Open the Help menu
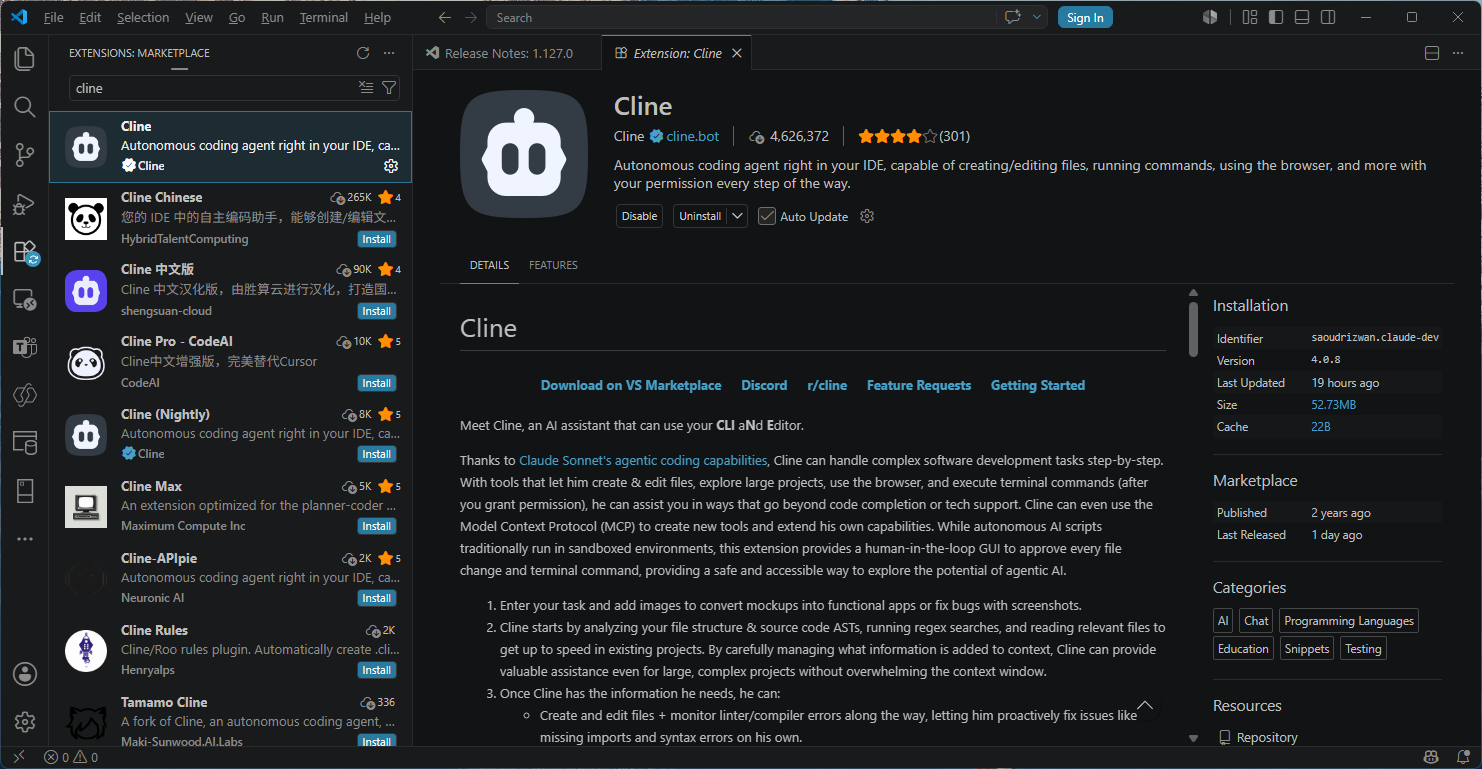This screenshot has width=1482, height=769. (377, 17)
